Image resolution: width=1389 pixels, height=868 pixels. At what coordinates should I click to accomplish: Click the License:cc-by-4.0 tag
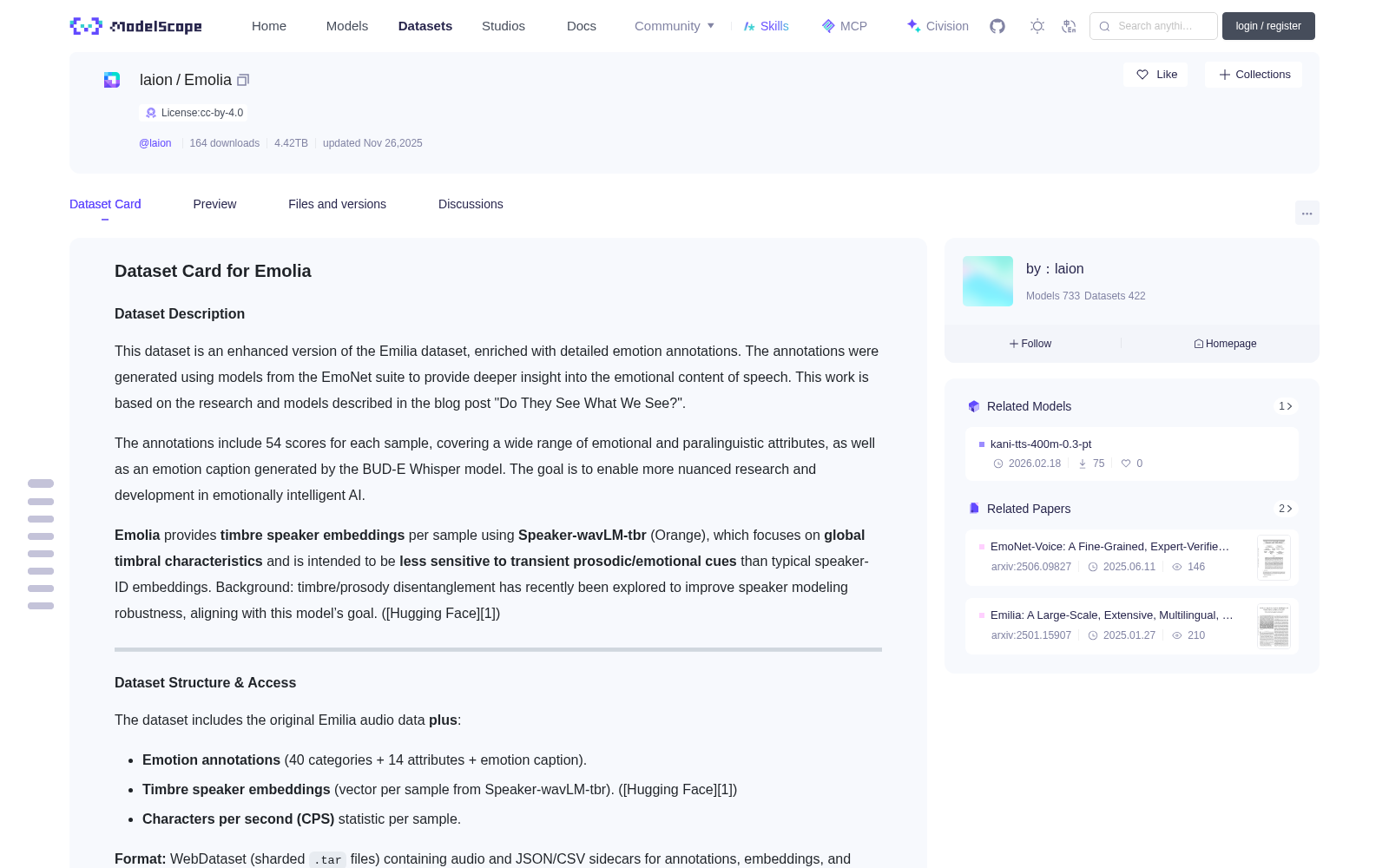193,113
